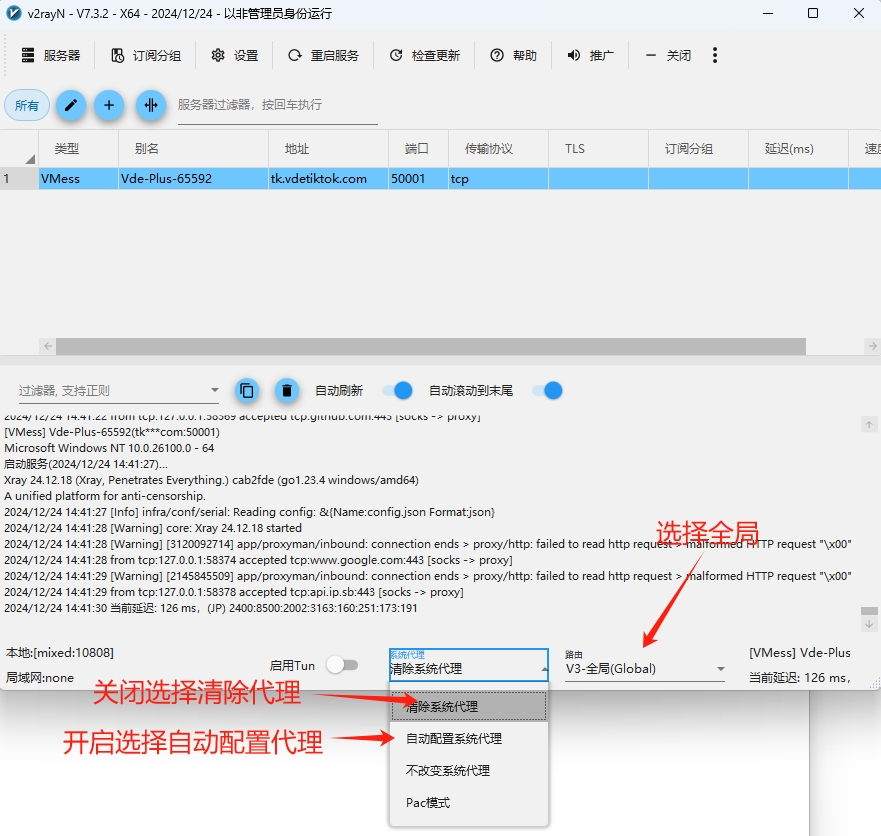Toggle the 自动滚动到末尾 switch
Image resolution: width=881 pixels, height=836 pixels.
coord(546,391)
